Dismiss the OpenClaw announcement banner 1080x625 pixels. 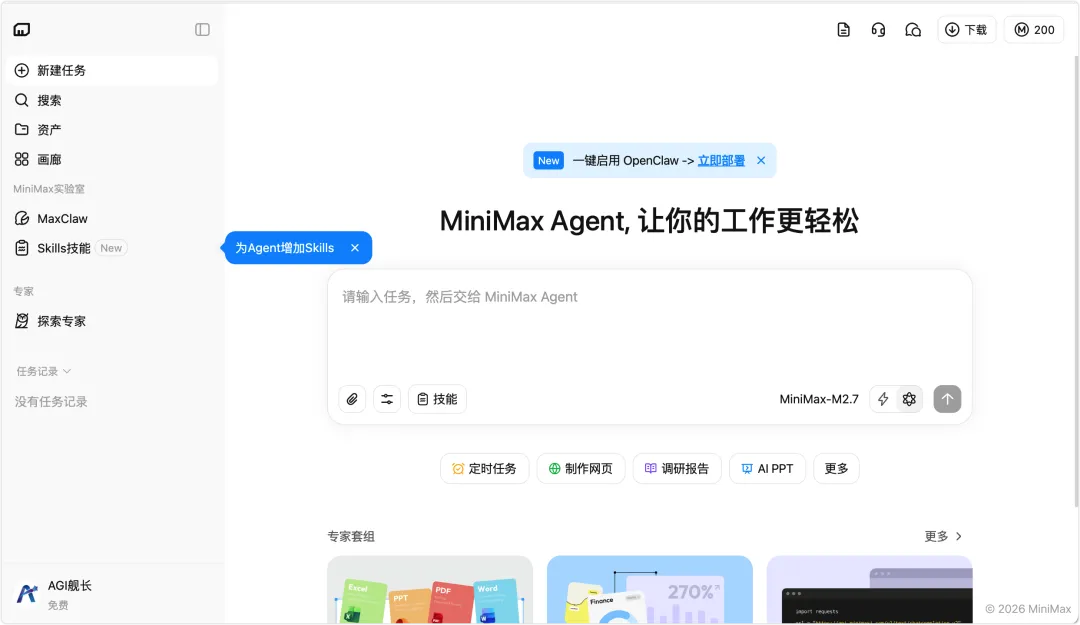point(761,161)
